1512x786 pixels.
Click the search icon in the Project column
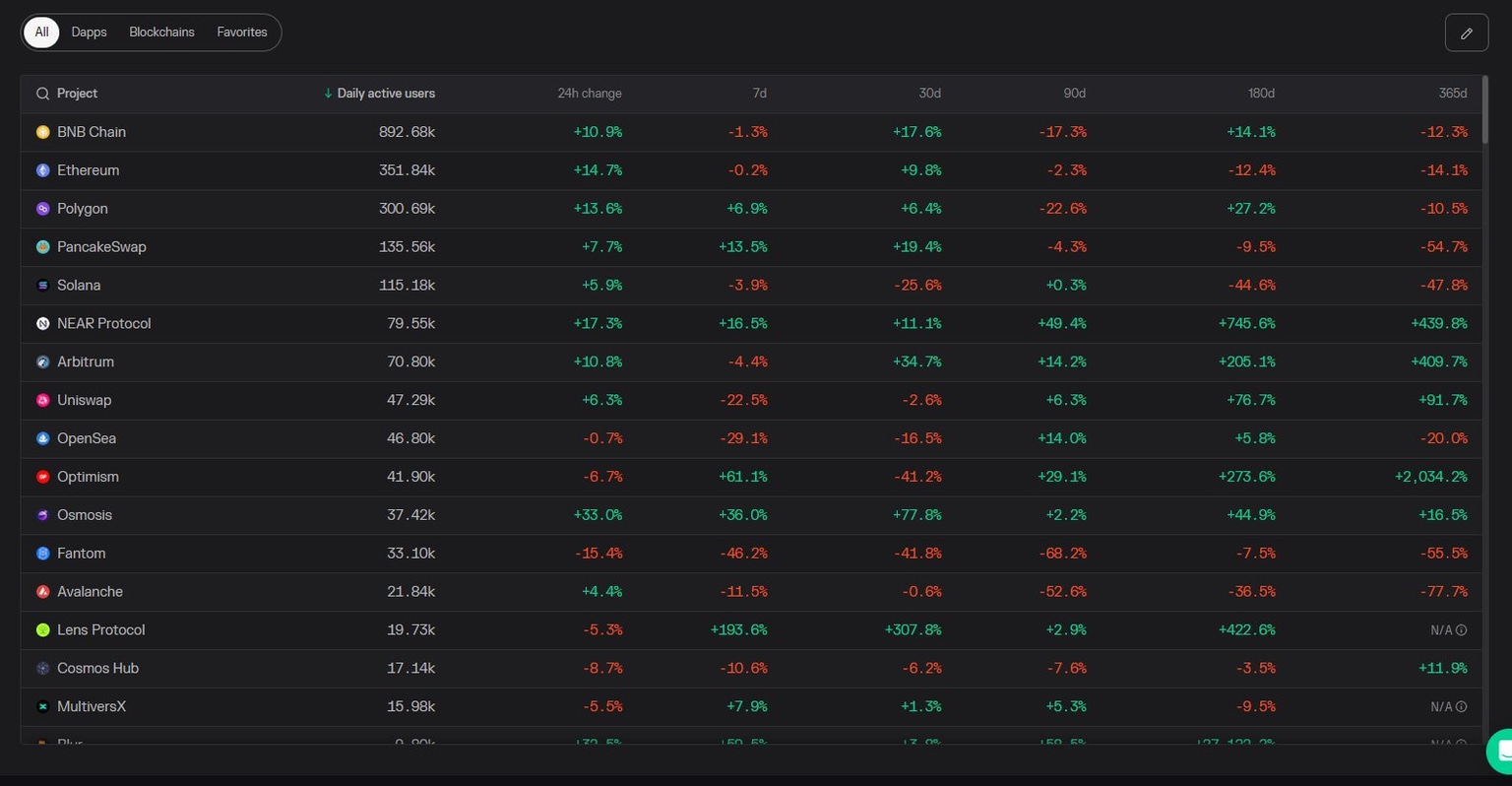tap(42, 93)
